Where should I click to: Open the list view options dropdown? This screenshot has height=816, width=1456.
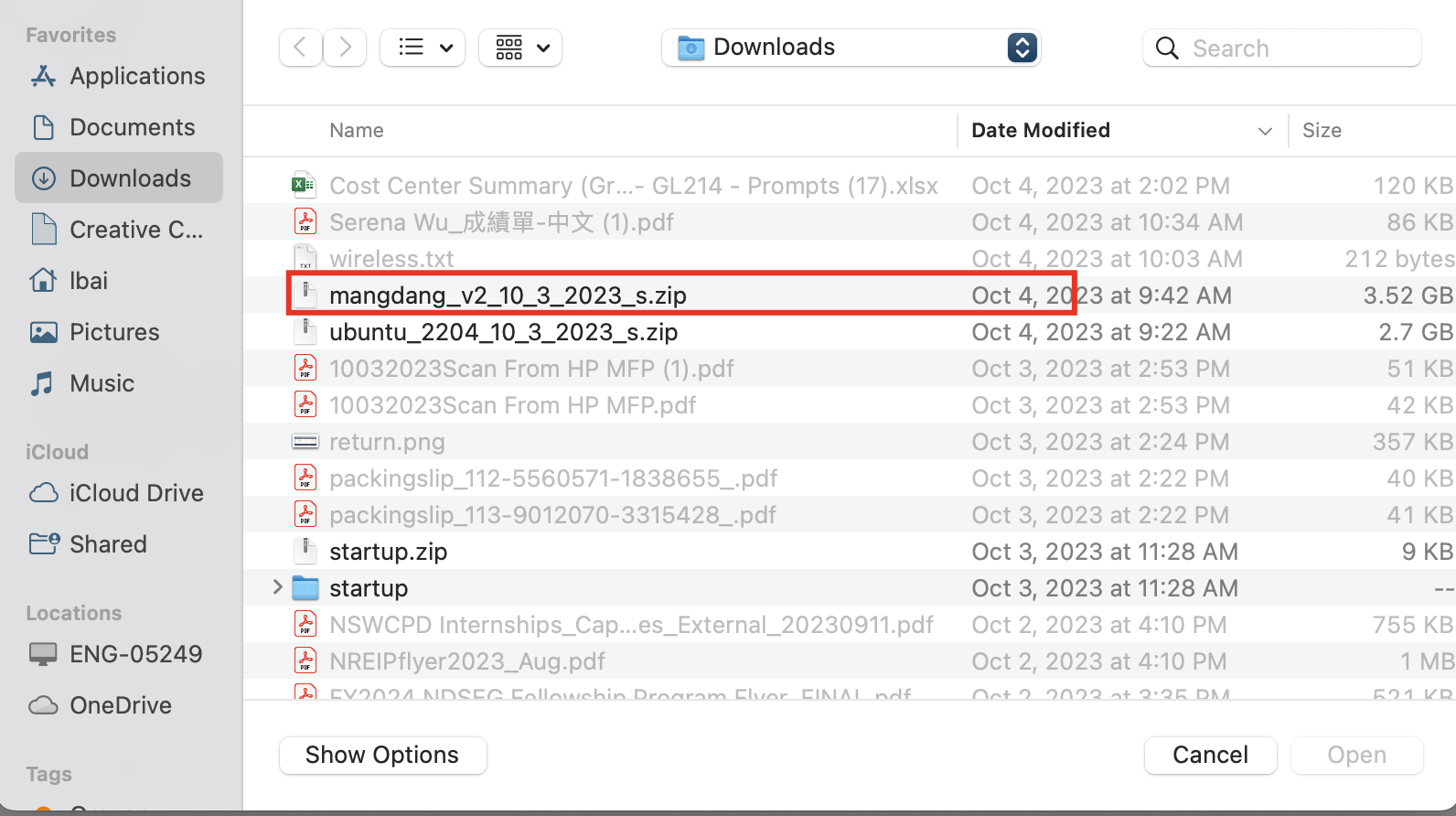(x=423, y=48)
